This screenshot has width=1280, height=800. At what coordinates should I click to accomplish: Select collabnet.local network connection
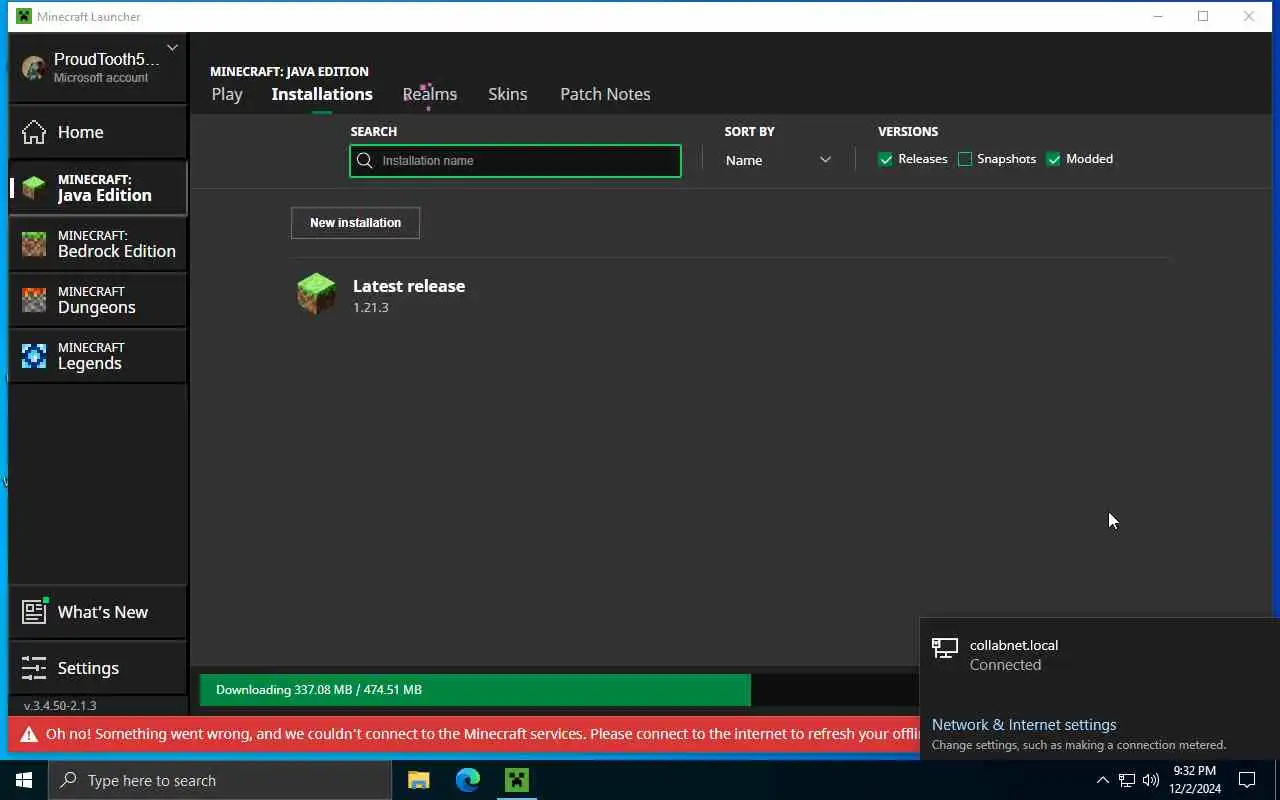1100,655
